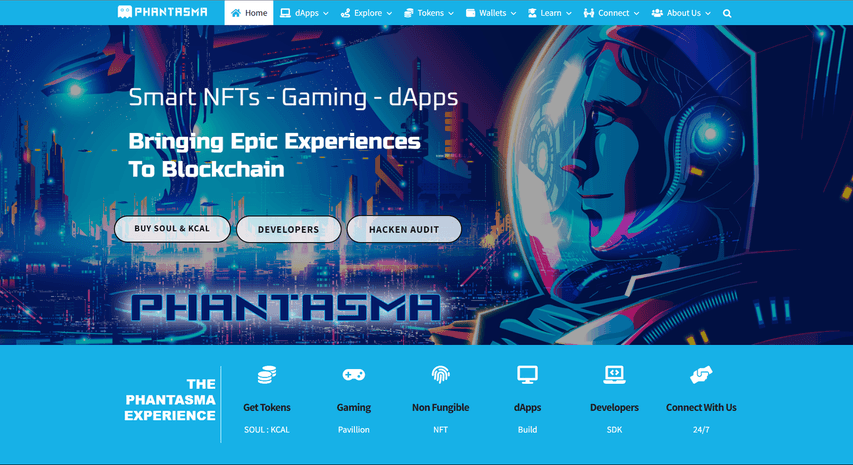Select the Non Fungible fingerprint icon

[x=441, y=375]
